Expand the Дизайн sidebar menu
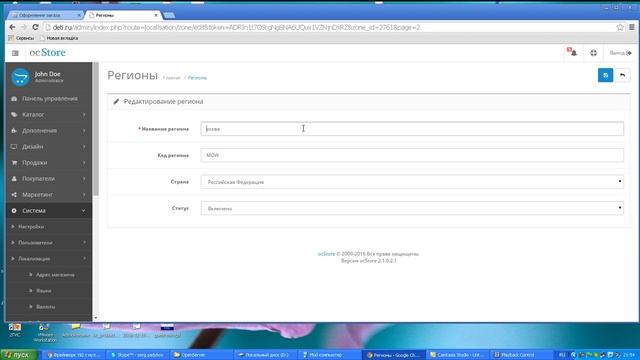This screenshot has width=640, height=360. 33,147
